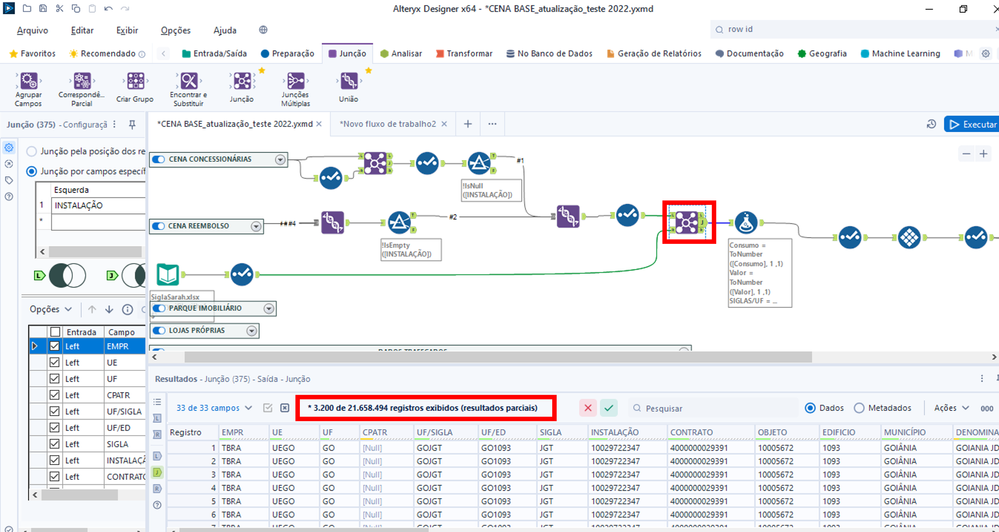The height and width of the screenshot is (532, 999).
Task: Open the Arquivo menu
Action: click(x=32, y=30)
